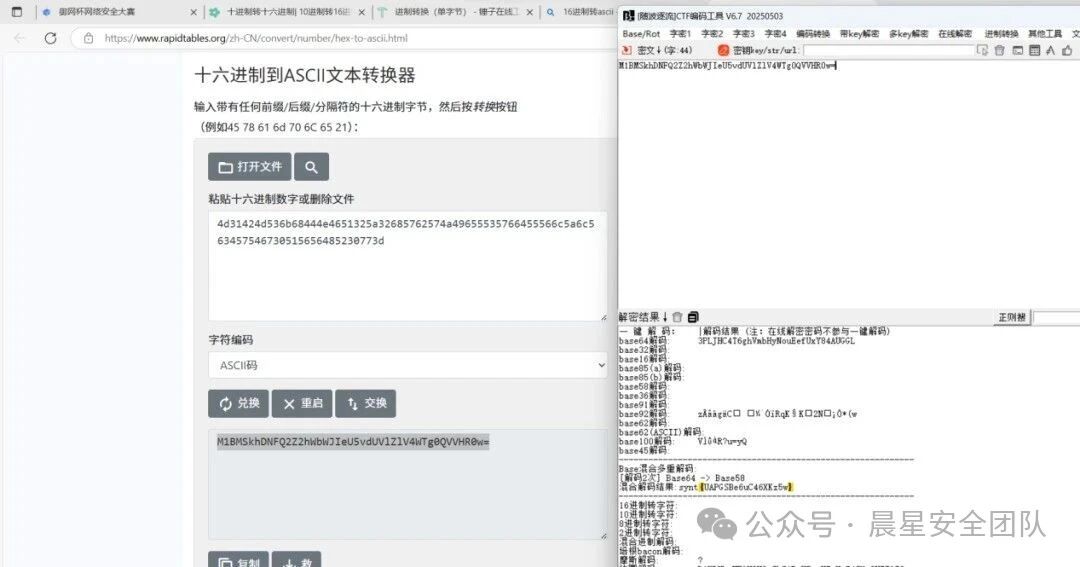Open the 在线解密 menu
1080x567 pixels.
click(x=954, y=33)
